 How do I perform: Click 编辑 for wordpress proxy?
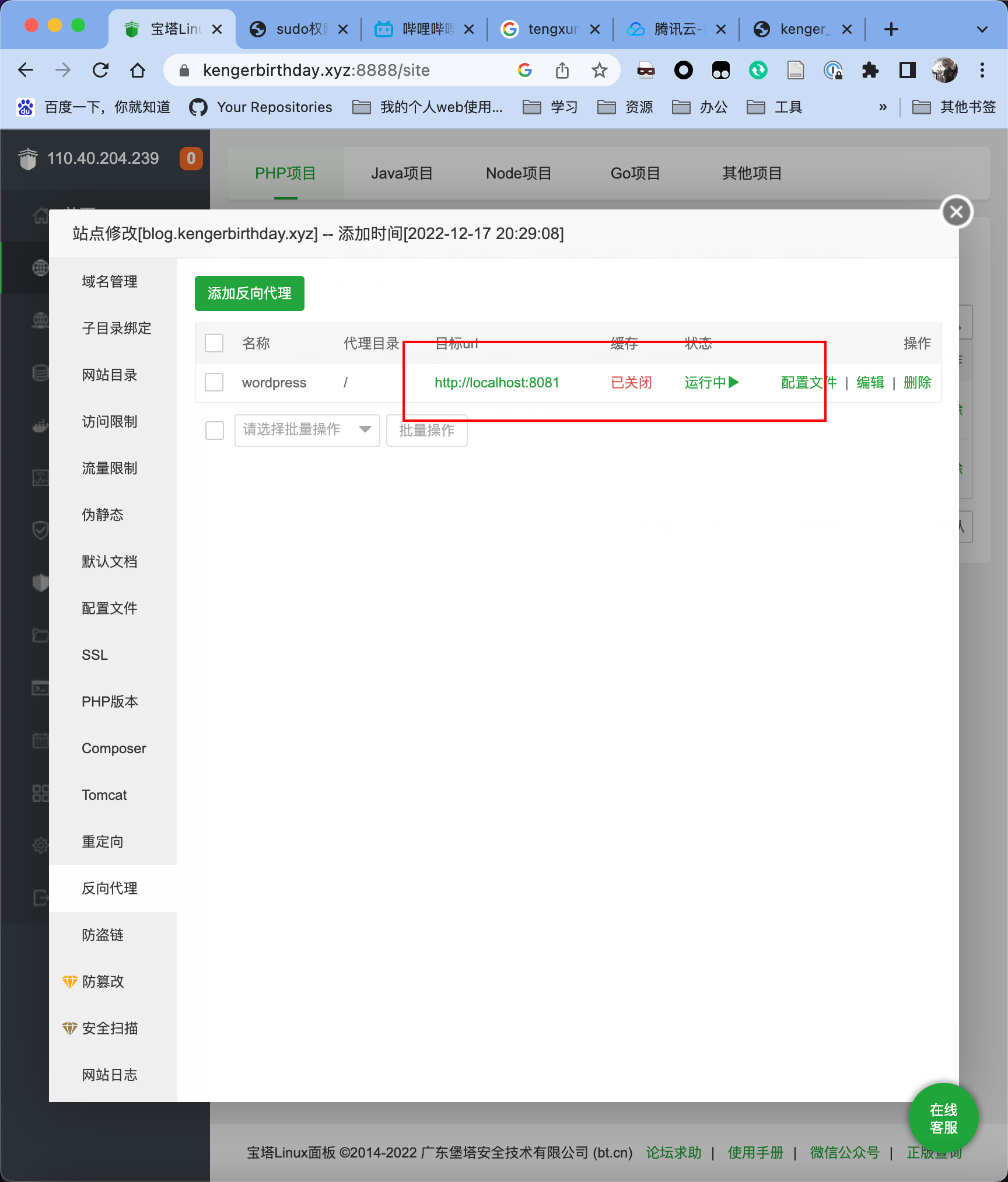point(870,383)
